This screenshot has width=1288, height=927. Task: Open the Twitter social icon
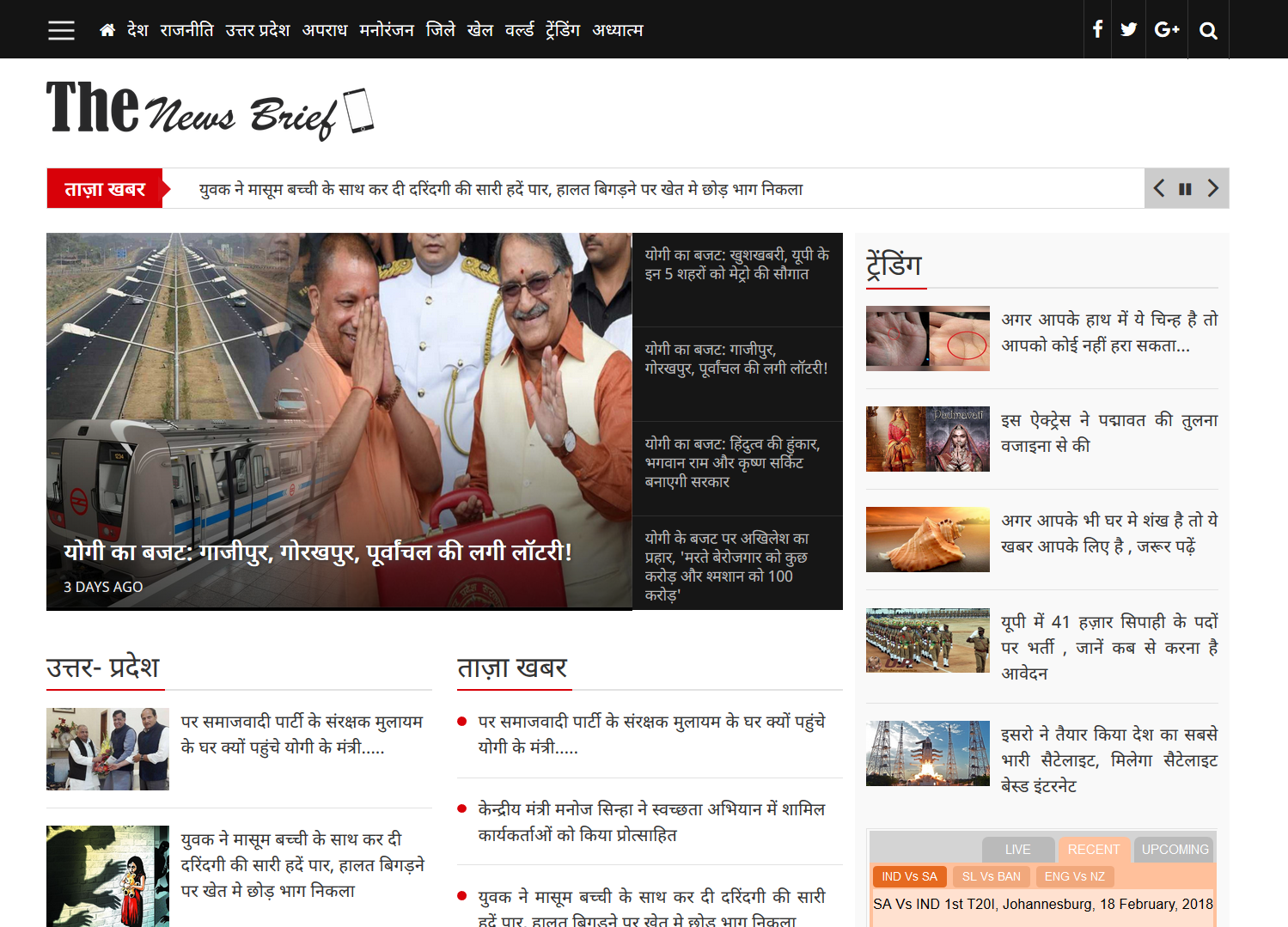coord(1129,29)
